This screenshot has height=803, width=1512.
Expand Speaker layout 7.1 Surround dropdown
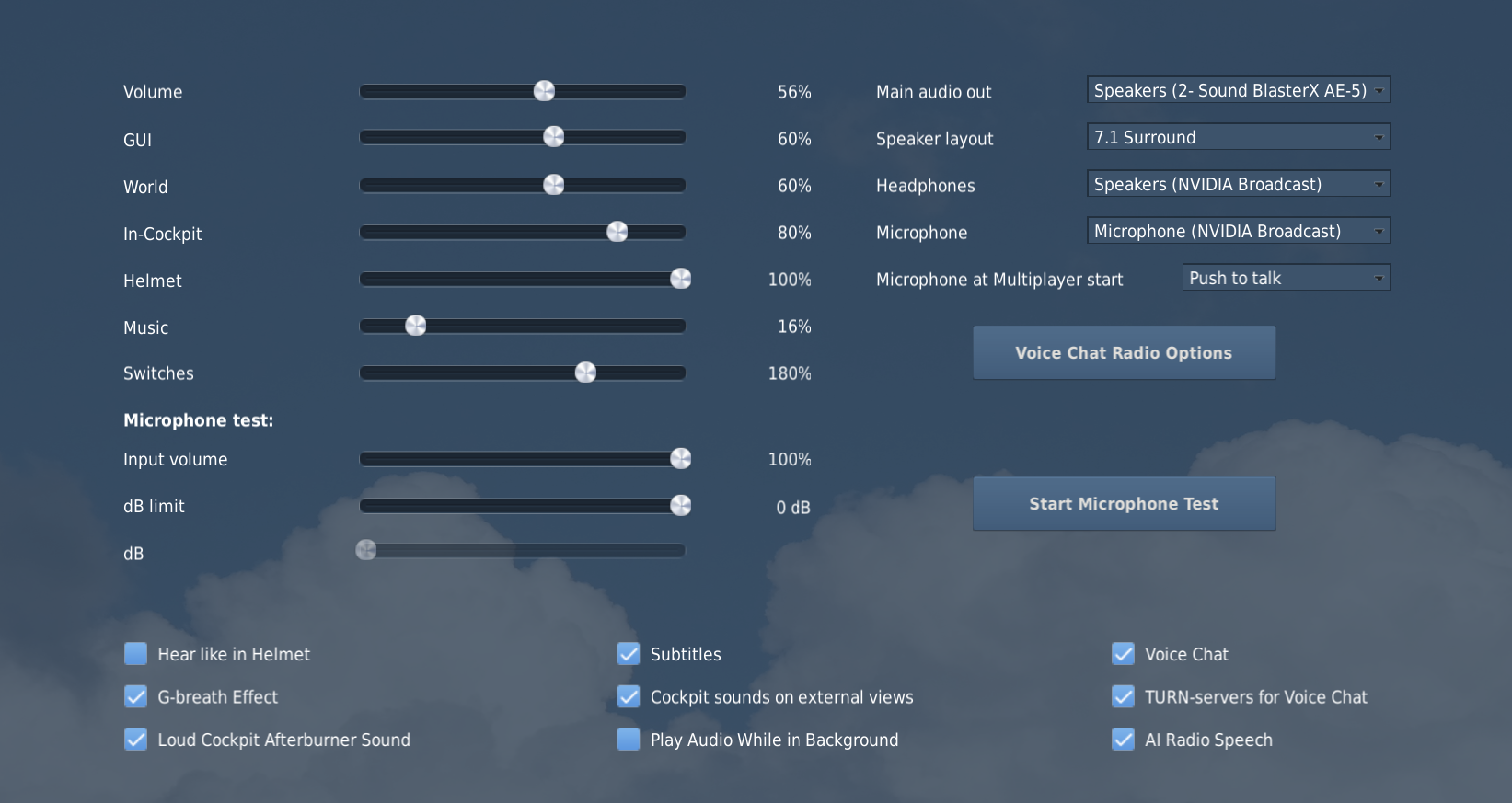coord(1238,137)
